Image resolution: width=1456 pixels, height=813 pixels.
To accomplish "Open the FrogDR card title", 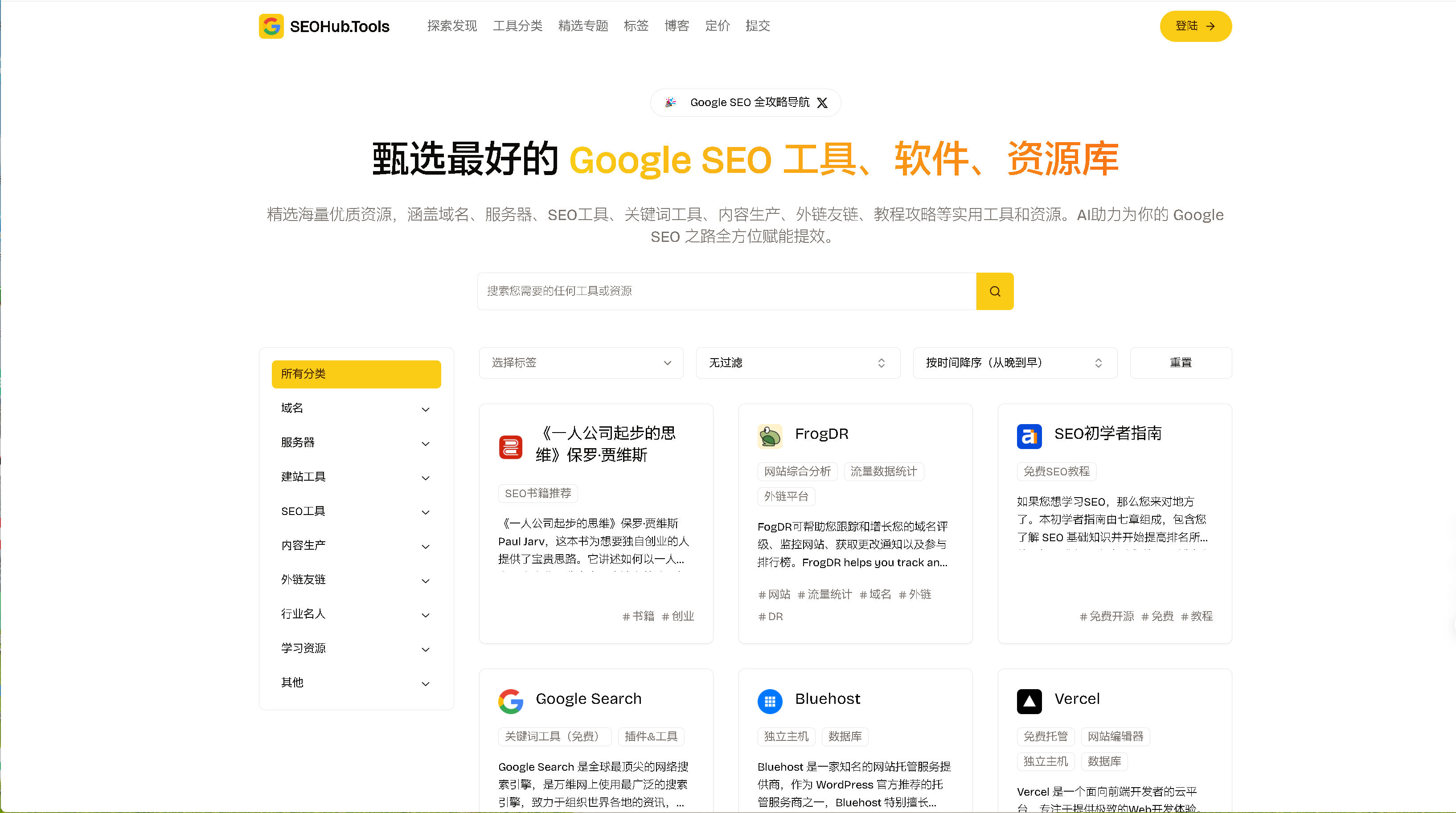I will point(821,434).
